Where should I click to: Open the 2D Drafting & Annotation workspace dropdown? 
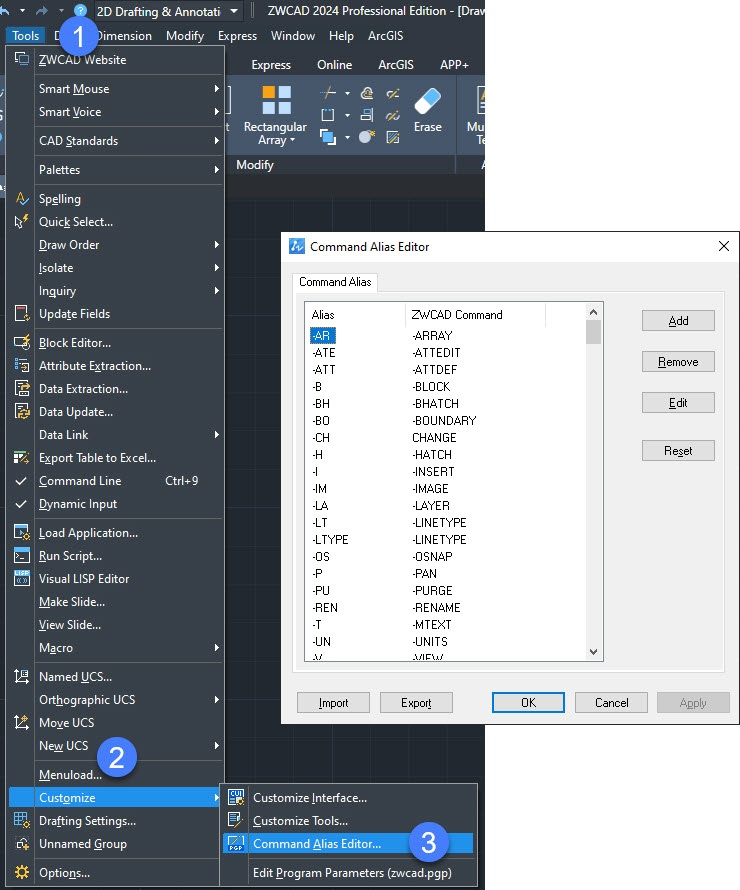(234, 11)
